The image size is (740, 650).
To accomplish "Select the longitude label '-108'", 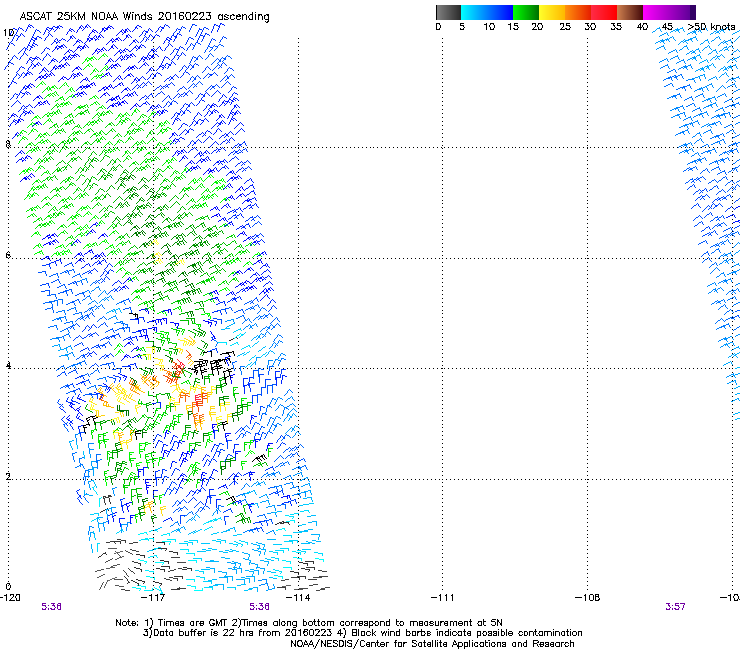I will (x=588, y=598).
